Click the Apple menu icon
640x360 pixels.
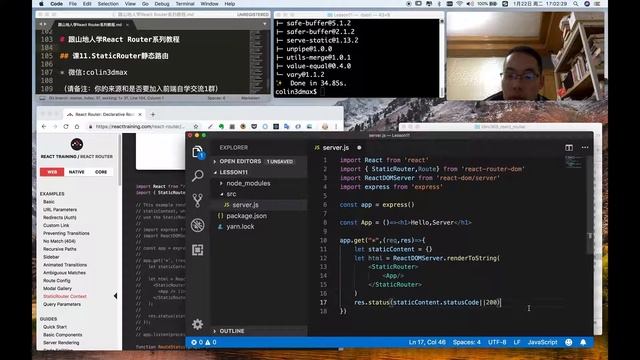pos(41,4)
